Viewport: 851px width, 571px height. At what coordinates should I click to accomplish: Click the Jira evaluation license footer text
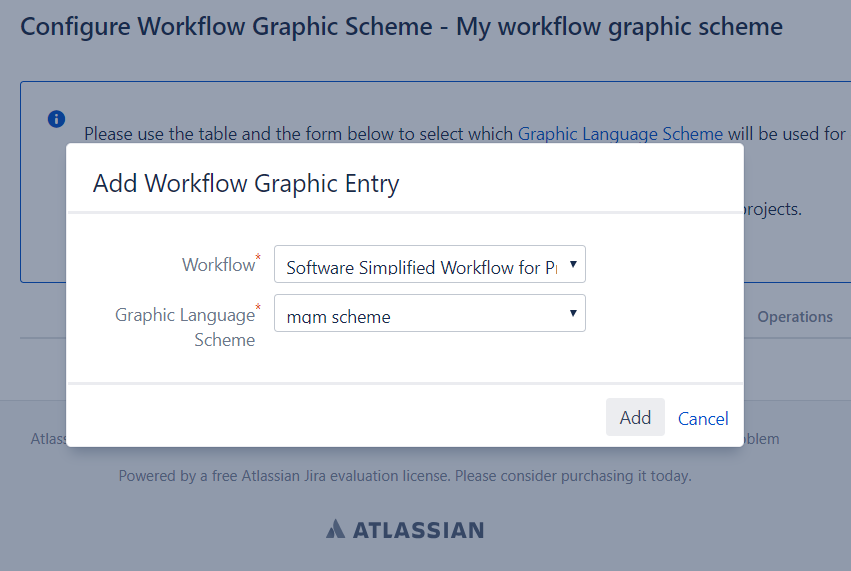404,476
